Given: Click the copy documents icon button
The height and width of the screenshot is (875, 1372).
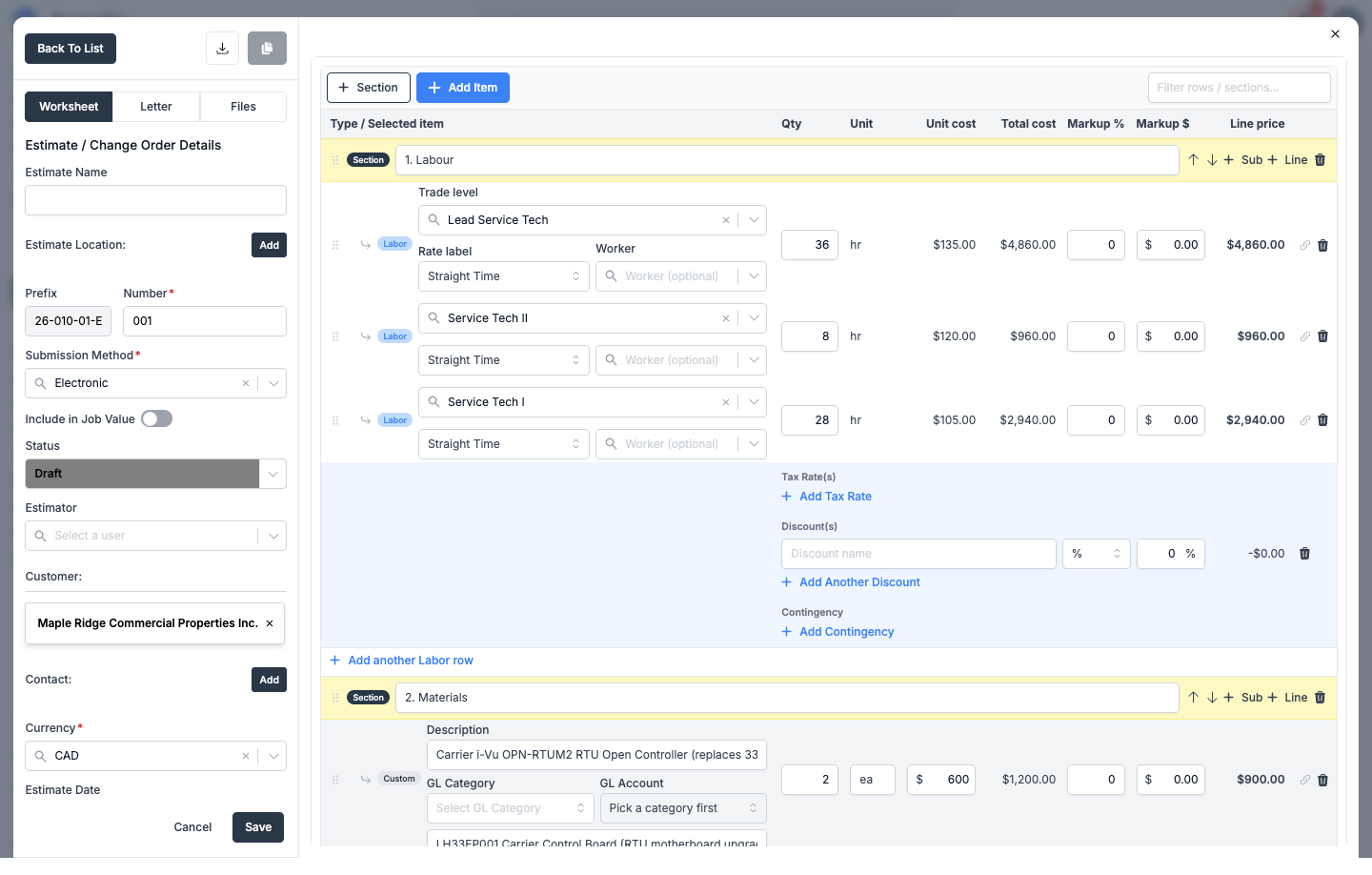Looking at the screenshot, I should click(267, 49).
